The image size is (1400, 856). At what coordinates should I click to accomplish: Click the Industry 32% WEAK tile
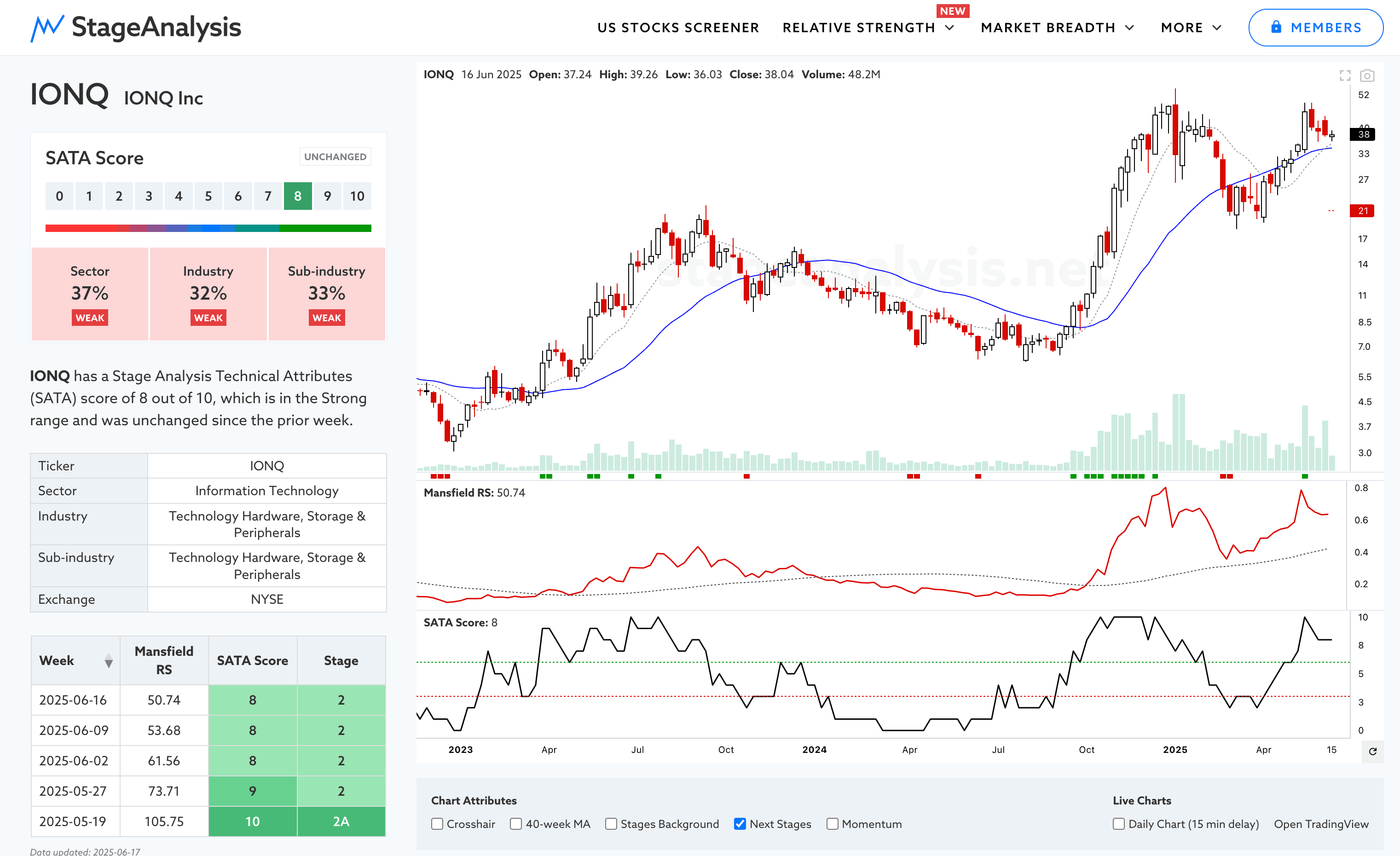click(208, 294)
